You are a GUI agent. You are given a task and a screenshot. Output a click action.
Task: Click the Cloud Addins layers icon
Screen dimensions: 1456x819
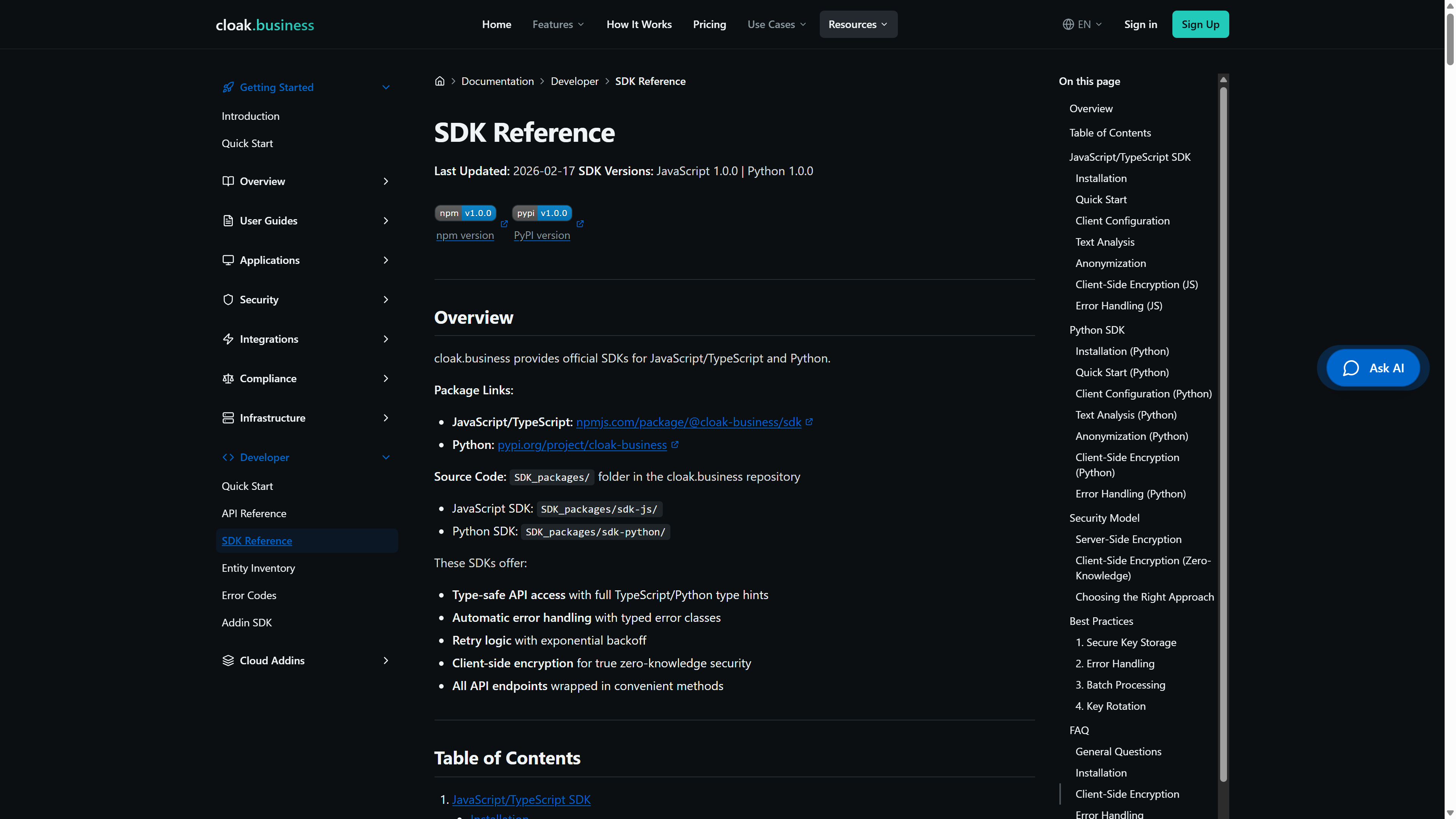pyautogui.click(x=228, y=660)
